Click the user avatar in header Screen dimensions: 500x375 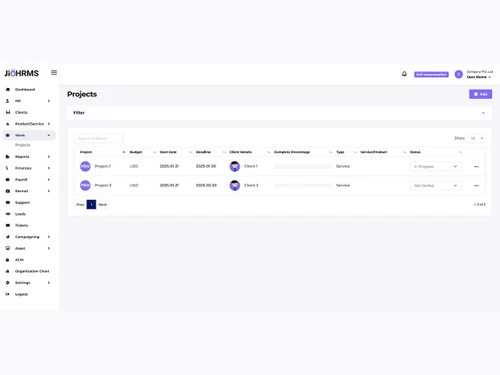[x=459, y=74]
